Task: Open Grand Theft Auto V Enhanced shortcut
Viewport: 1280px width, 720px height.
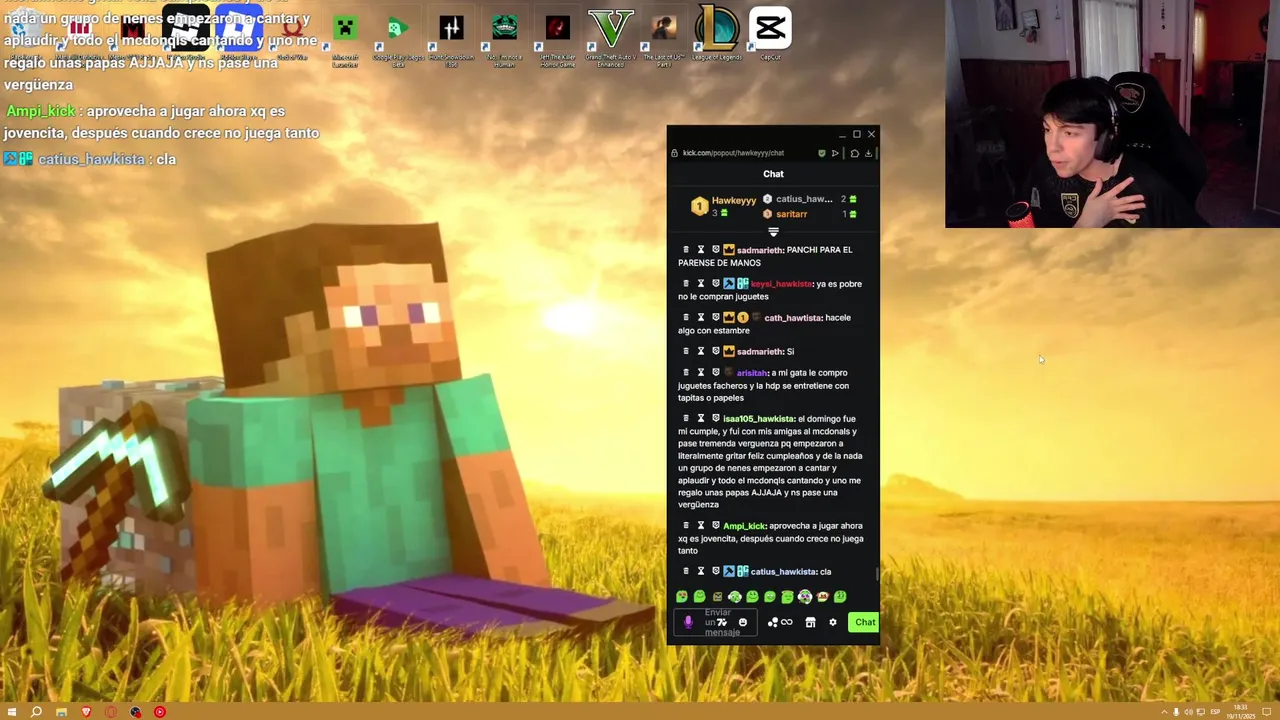Action: pyautogui.click(x=611, y=37)
